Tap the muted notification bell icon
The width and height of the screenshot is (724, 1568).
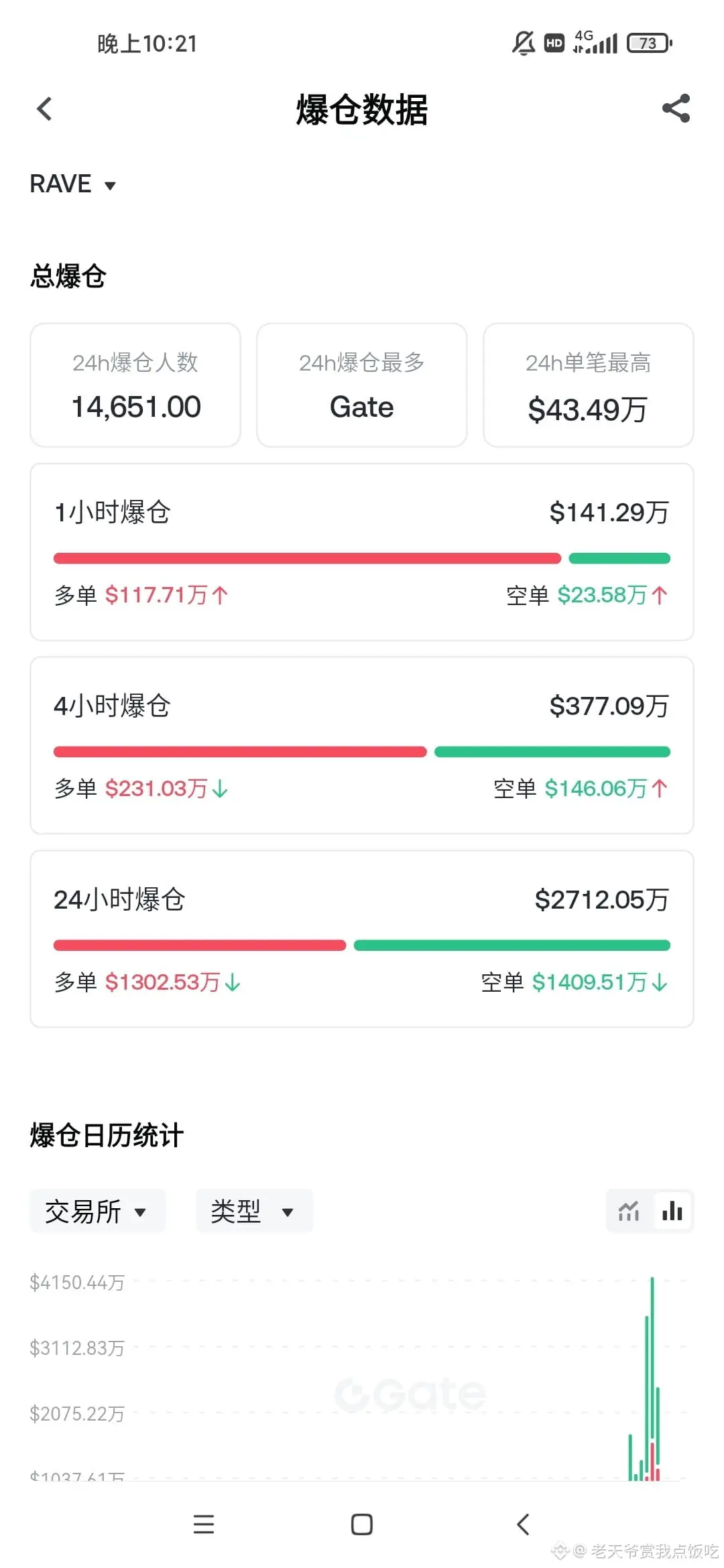(x=524, y=44)
